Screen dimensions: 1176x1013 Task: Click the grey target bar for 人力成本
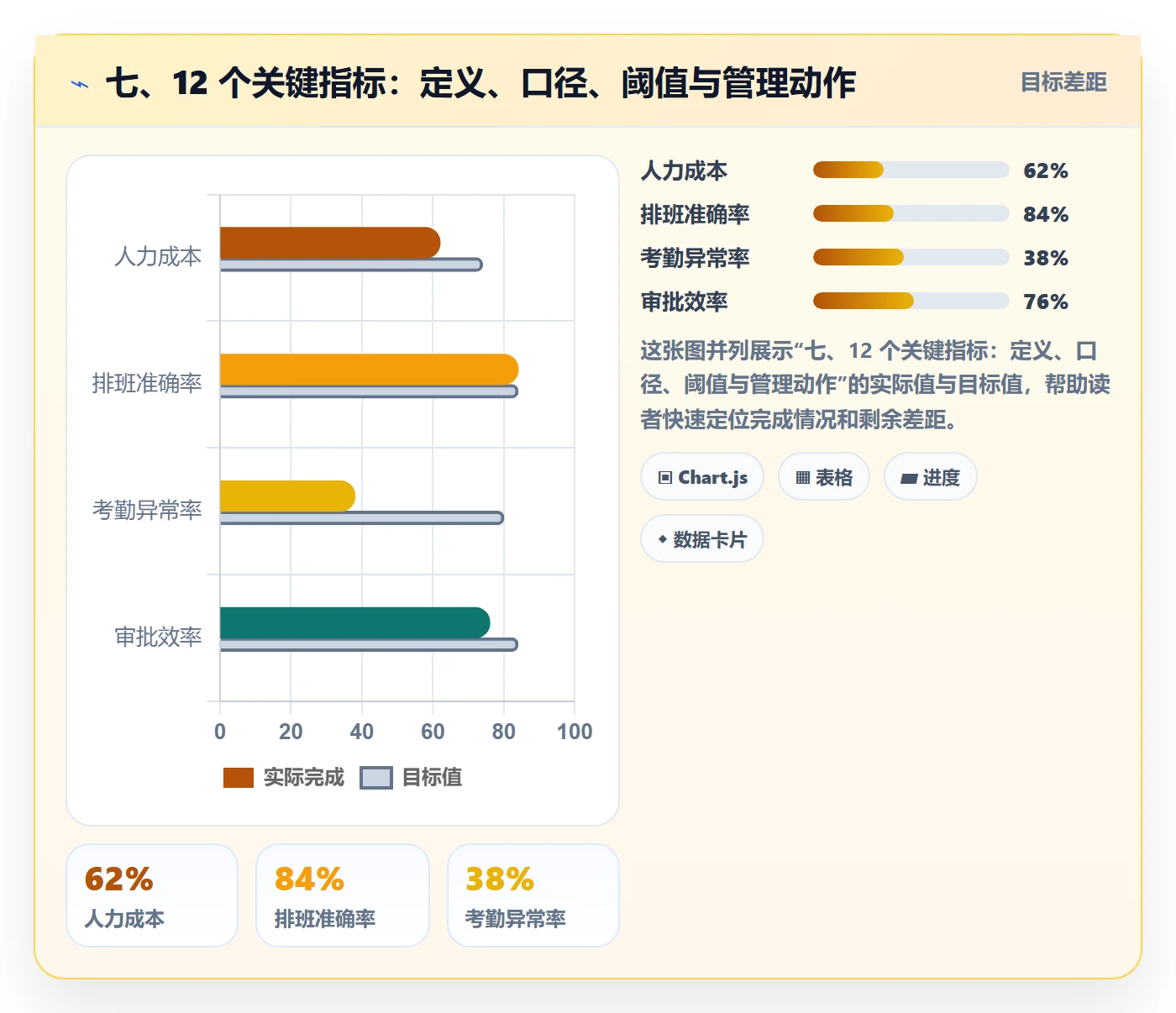click(351, 265)
